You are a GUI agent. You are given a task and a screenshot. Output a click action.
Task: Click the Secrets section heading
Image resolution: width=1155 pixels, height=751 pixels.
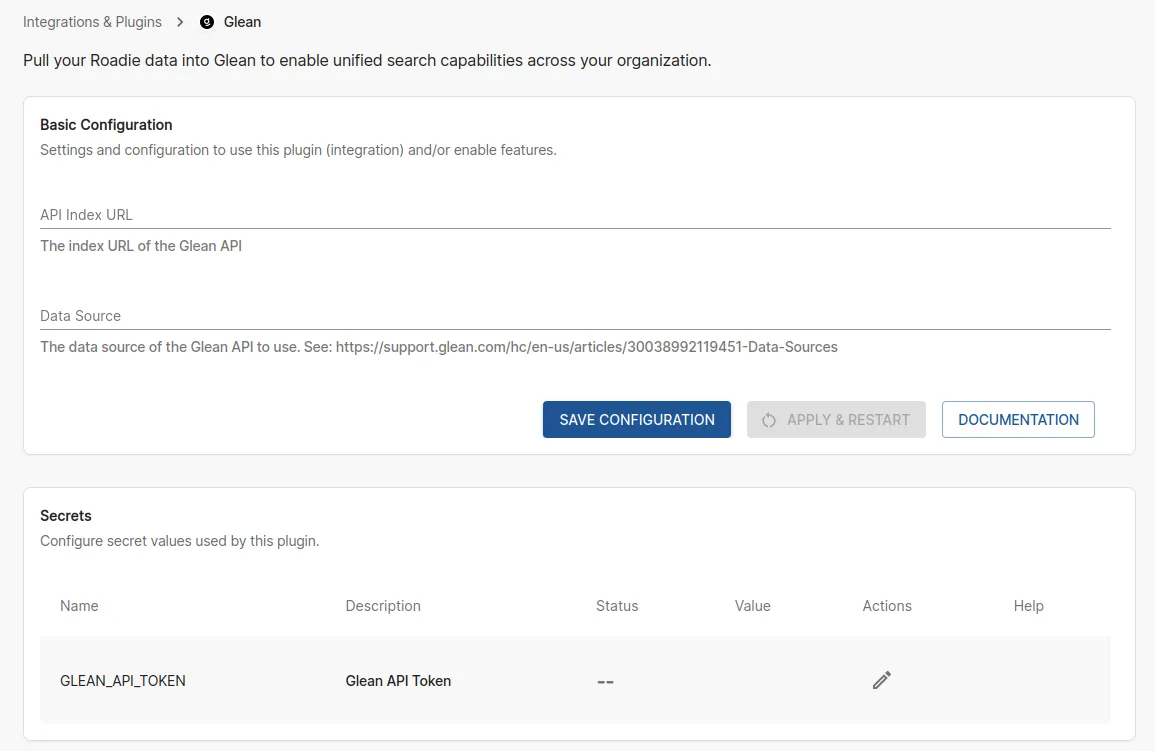(x=65, y=515)
